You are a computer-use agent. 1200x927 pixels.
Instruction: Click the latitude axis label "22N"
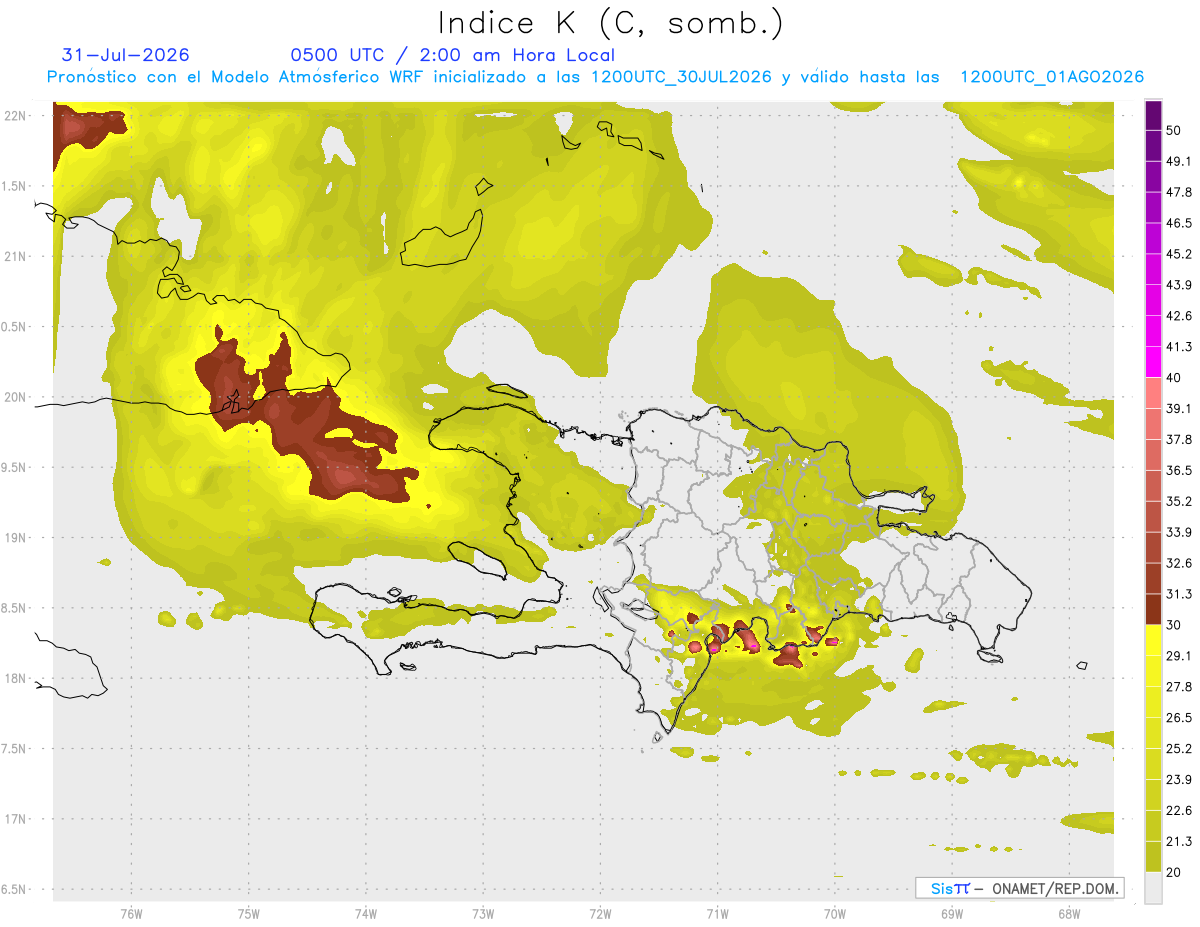[16, 116]
